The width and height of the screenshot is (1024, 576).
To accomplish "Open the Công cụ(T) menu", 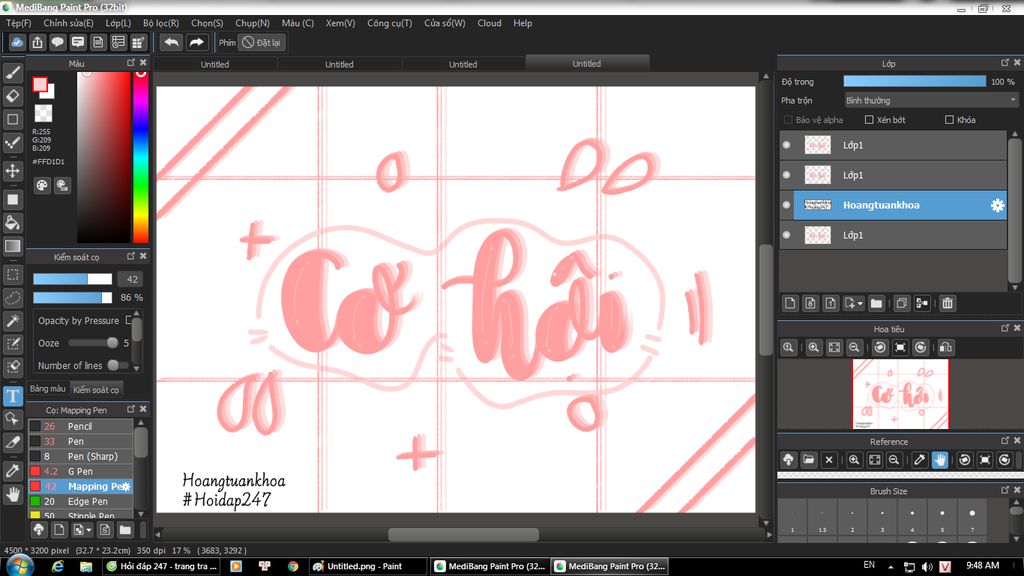I will [389, 23].
